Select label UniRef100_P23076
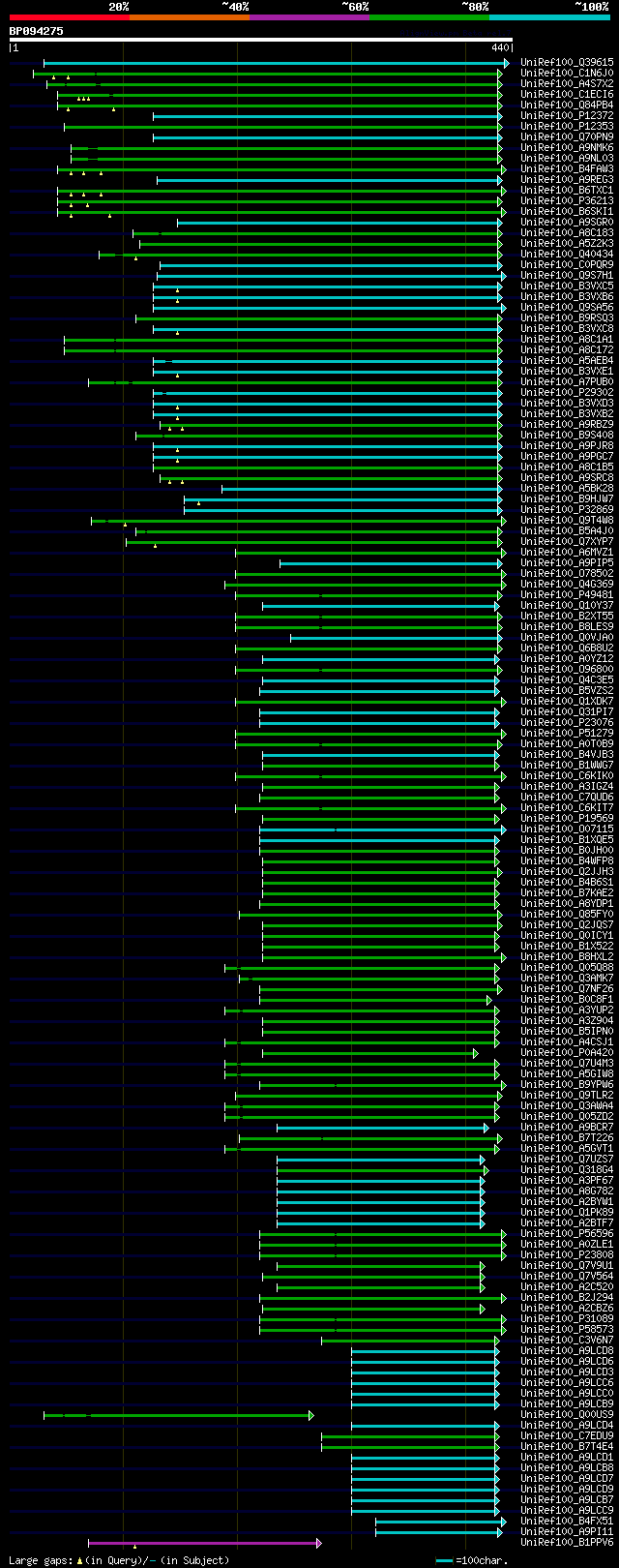Viewport: 619px width, 1568px height. tap(567, 722)
